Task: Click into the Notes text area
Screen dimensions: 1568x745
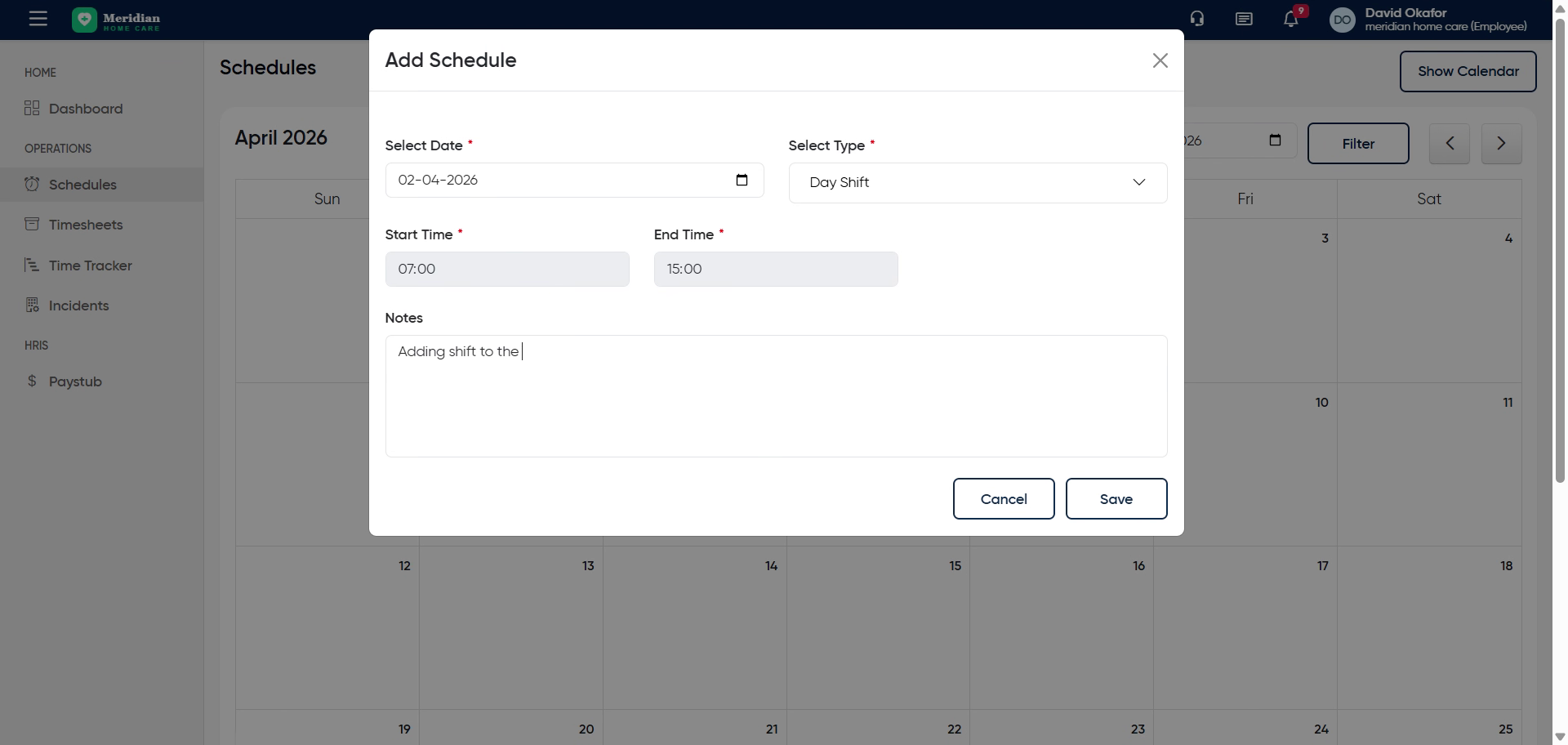Action: point(776,400)
